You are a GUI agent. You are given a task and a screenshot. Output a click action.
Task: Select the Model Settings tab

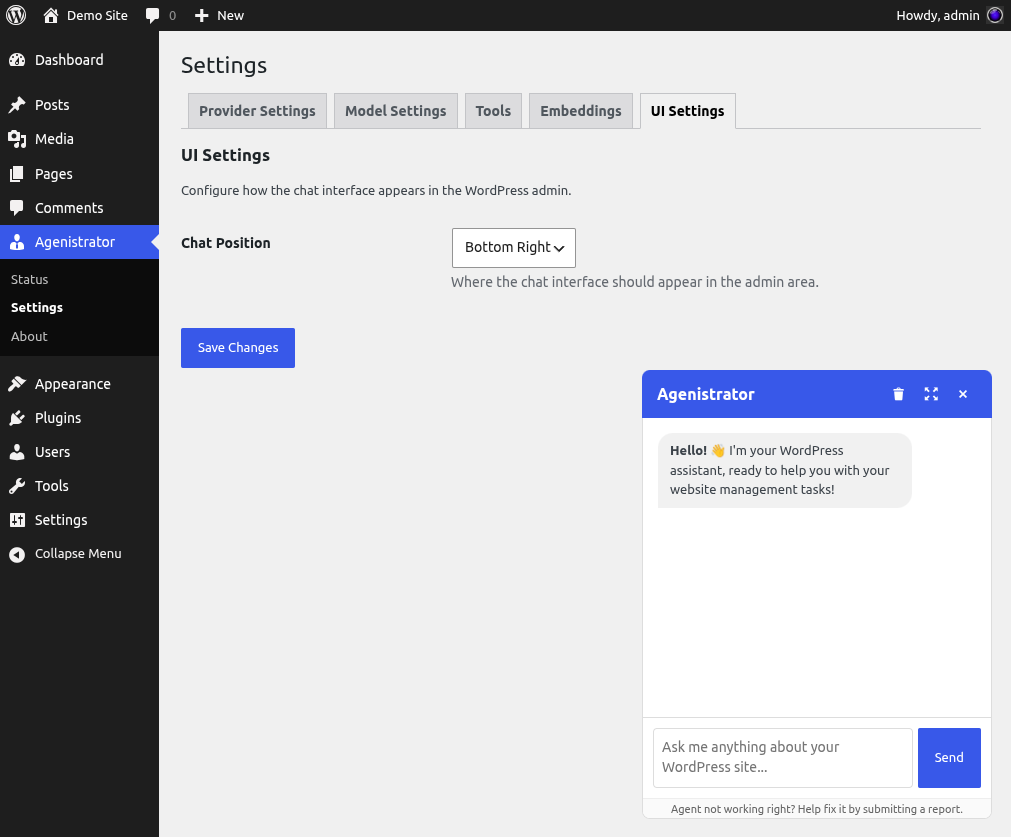[395, 110]
